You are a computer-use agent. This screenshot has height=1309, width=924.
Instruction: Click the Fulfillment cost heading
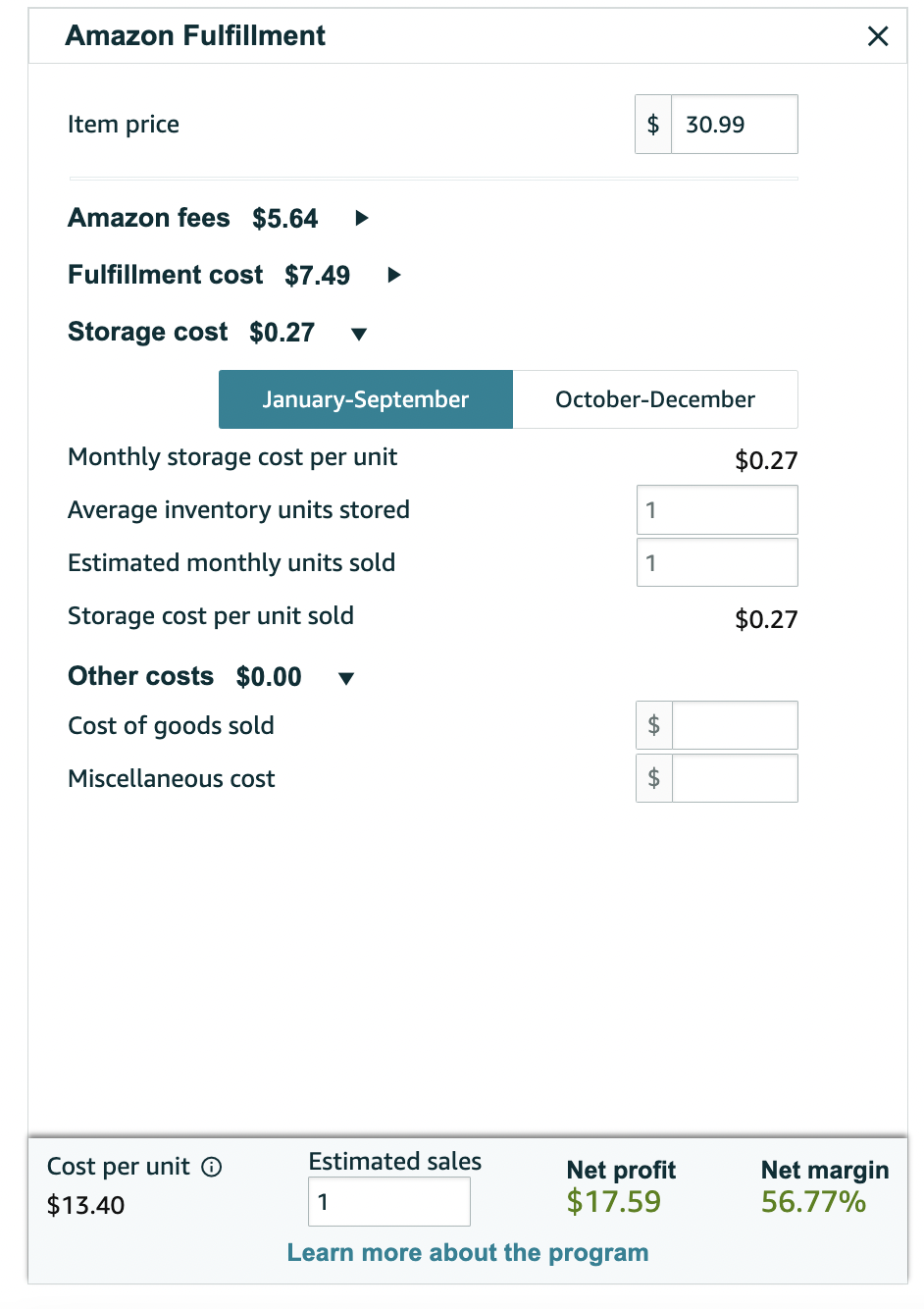tap(166, 275)
